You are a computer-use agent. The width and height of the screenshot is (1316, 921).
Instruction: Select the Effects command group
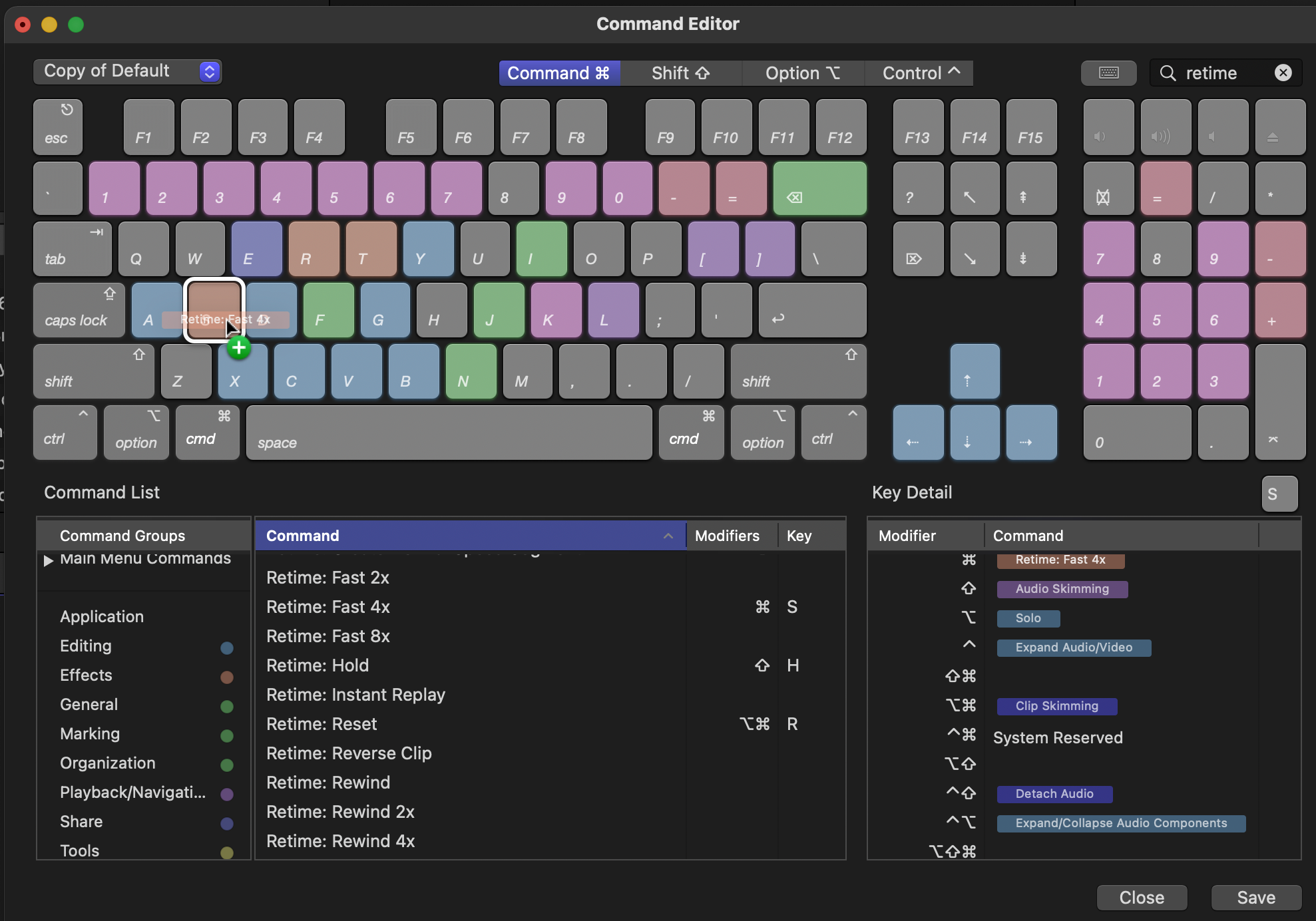pyautogui.click(x=87, y=675)
